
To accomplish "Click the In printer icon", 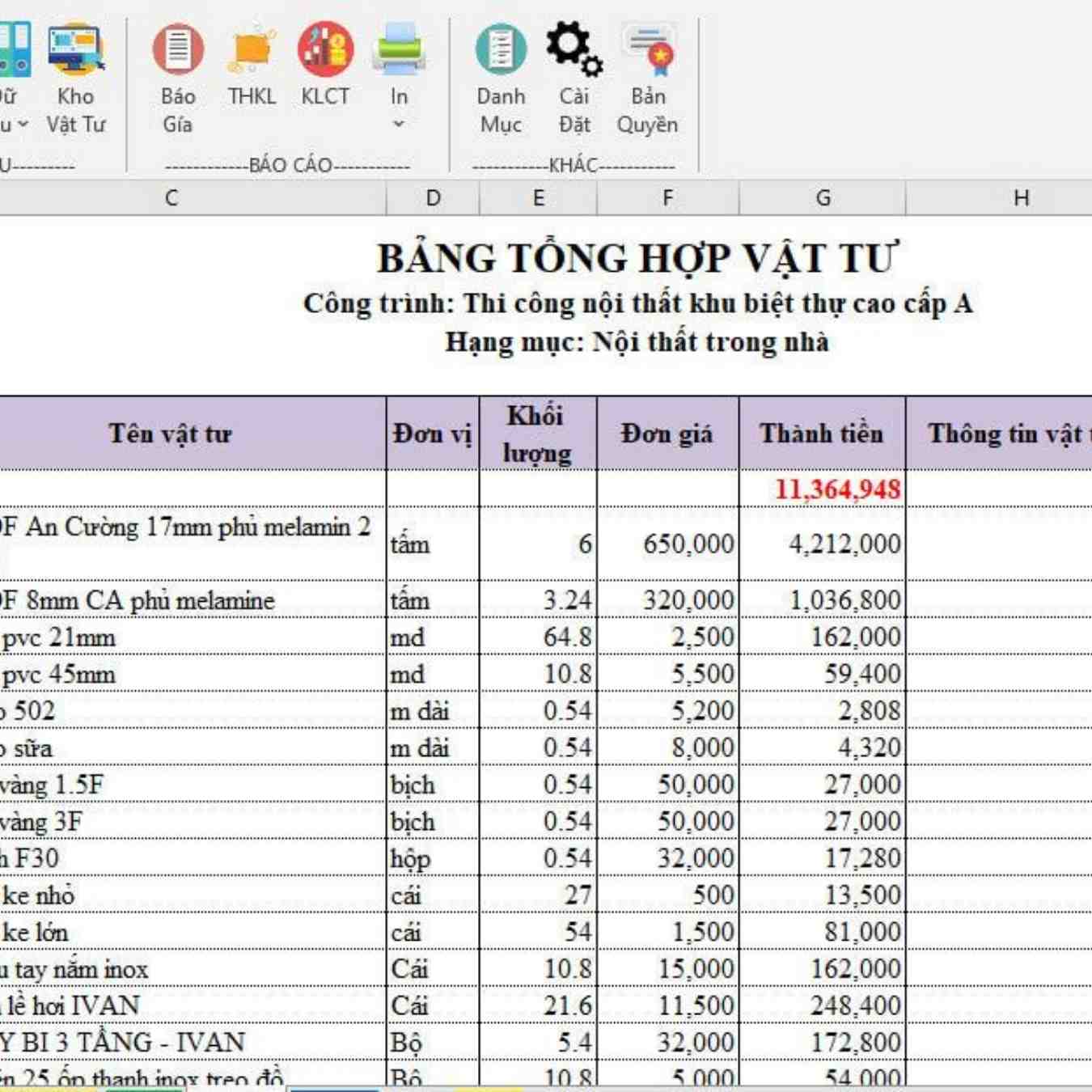I will tap(399, 50).
